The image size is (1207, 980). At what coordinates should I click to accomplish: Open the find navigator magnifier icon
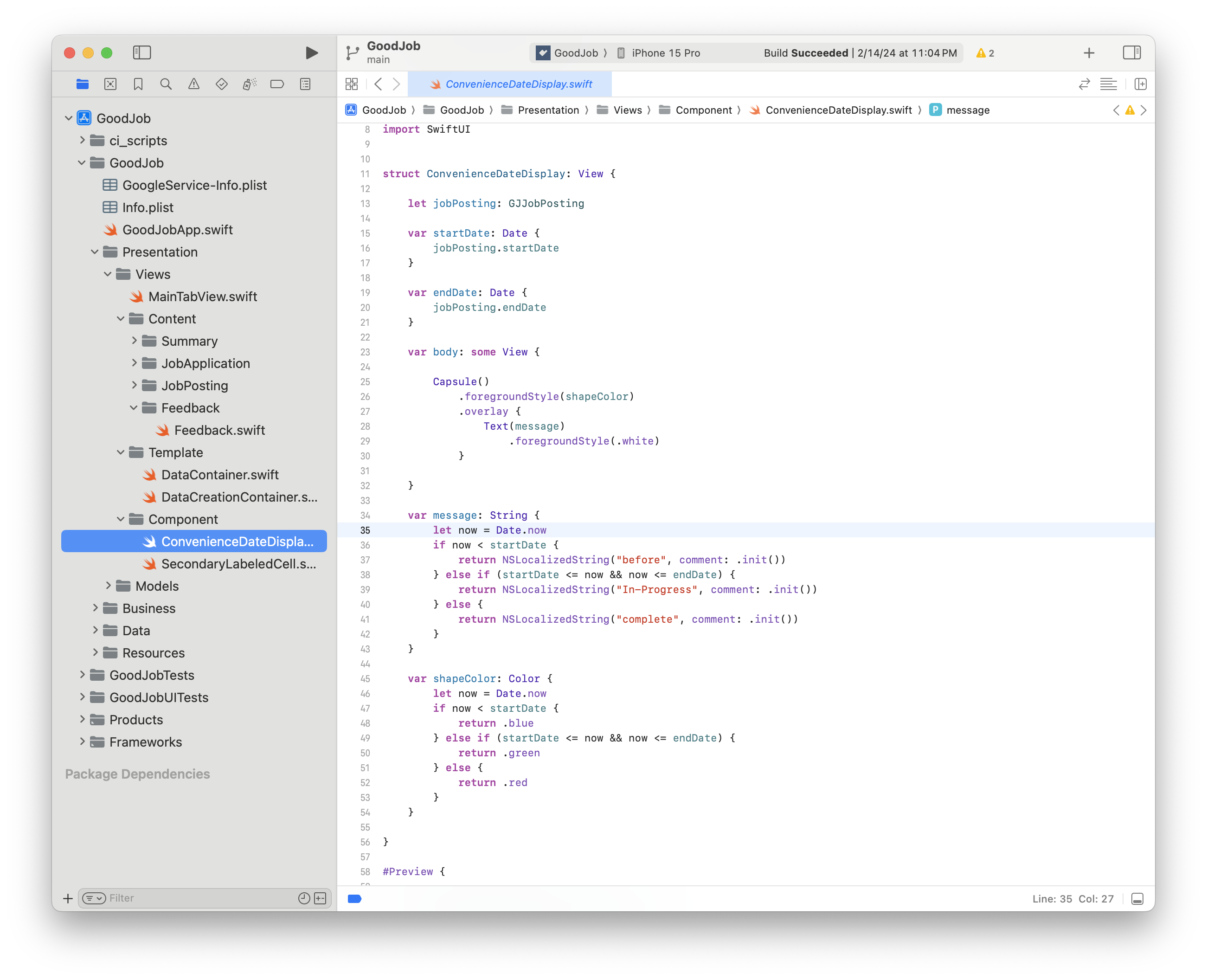point(166,84)
